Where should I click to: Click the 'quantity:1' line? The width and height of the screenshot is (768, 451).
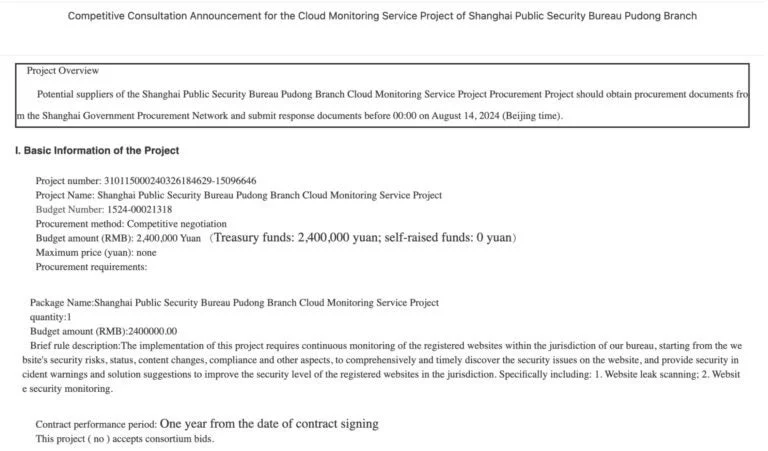pos(51,317)
